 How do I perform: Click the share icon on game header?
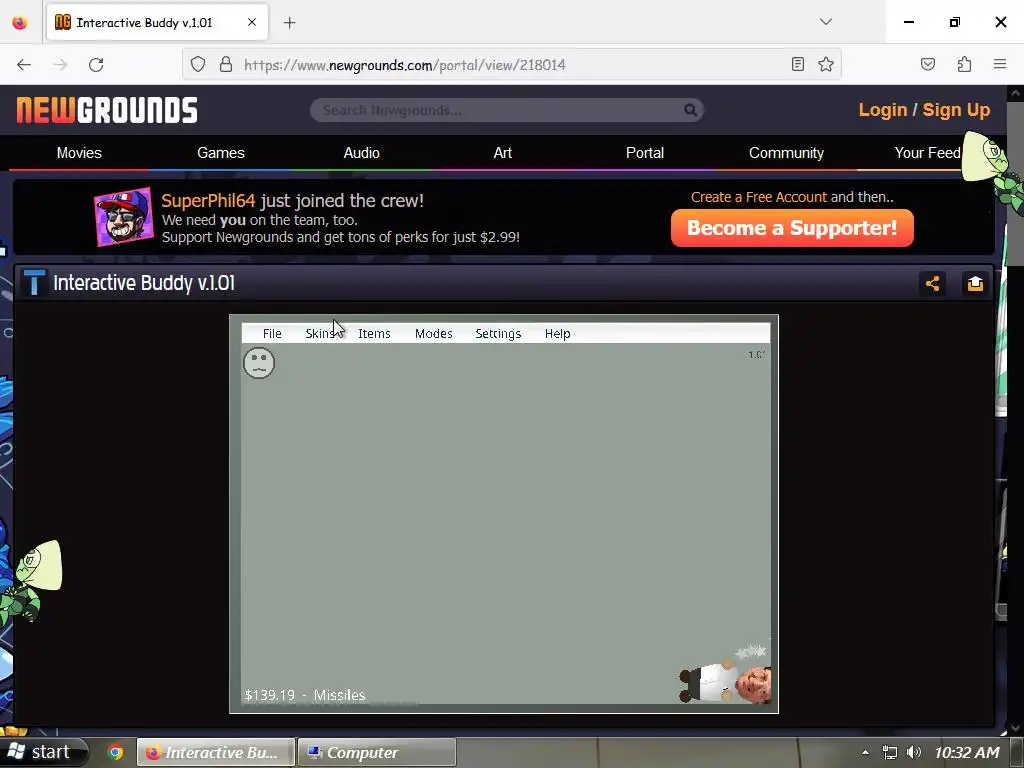(x=933, y=283)
